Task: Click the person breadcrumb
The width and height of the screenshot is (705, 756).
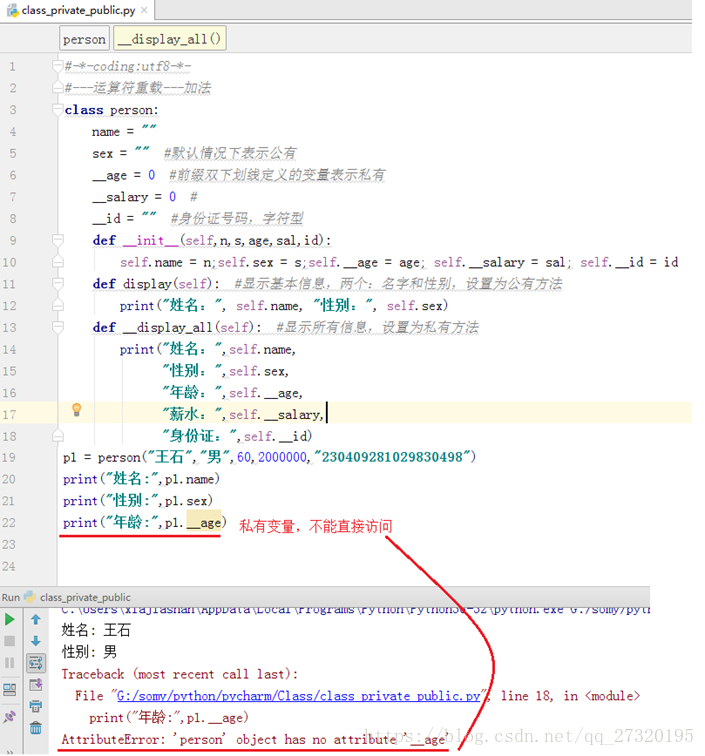Action: click(84, 39)
